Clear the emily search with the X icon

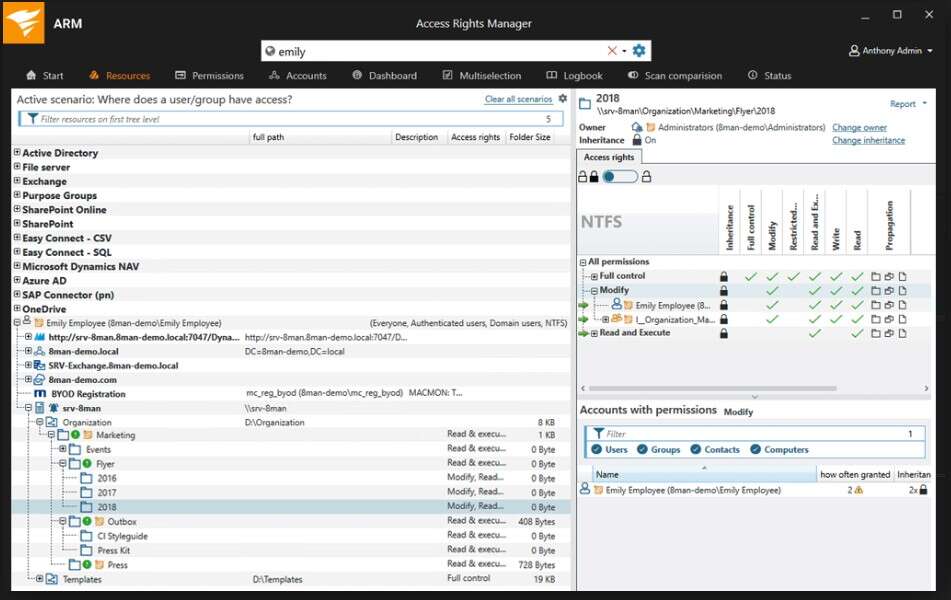click(614, 50)
